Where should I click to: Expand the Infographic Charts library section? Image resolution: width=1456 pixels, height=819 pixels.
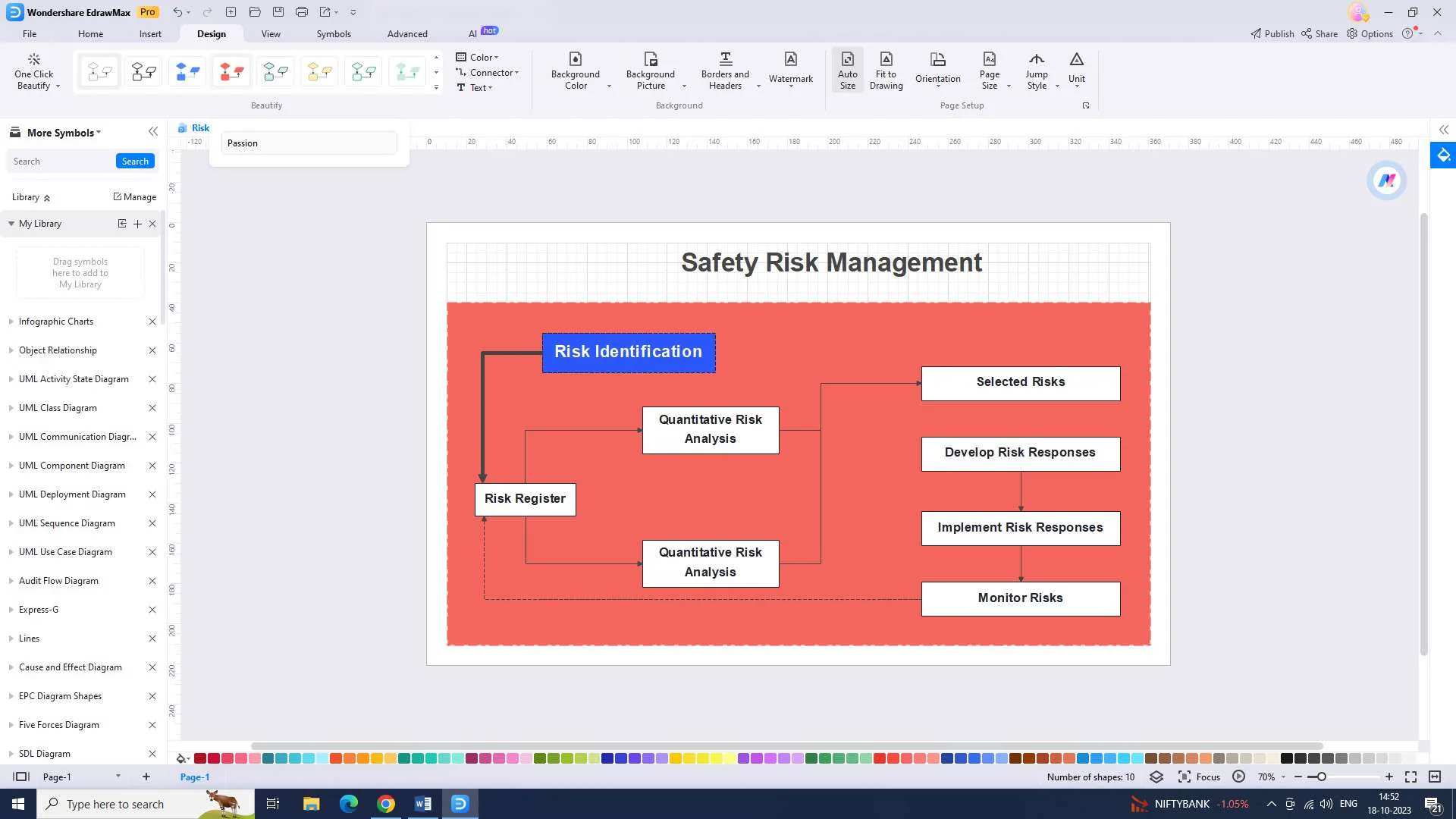pos(11,321)
